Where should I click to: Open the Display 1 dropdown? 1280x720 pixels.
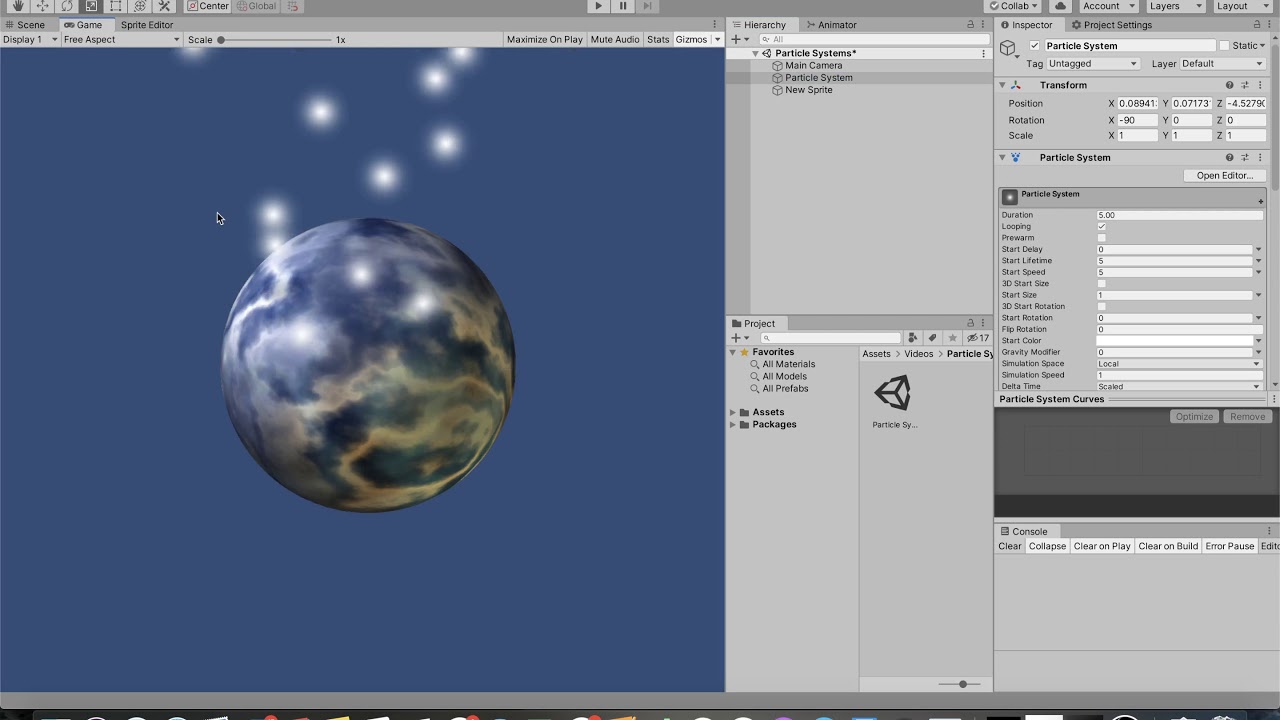tap(29, 39)
